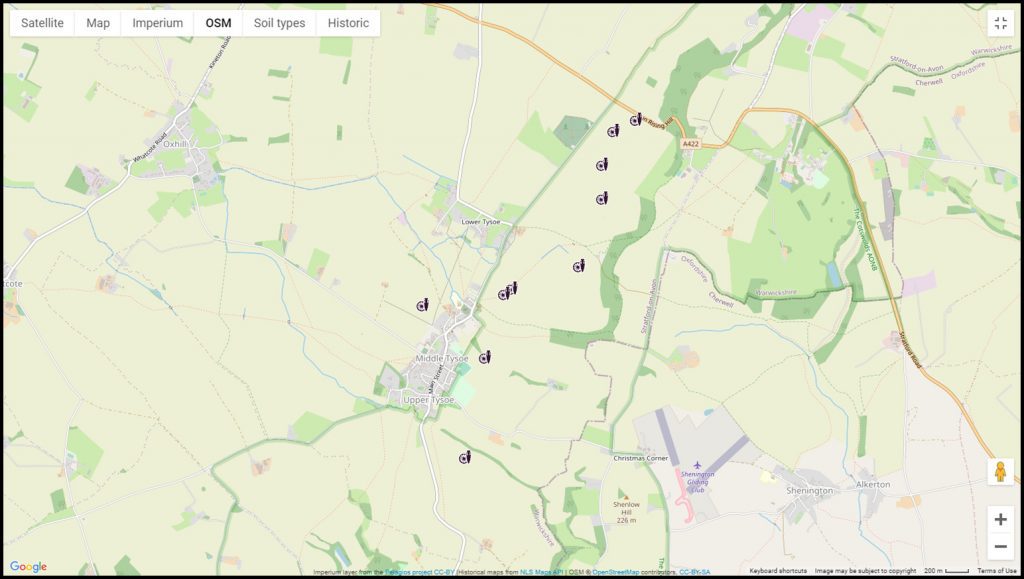Click the marker between the two northern findspots
1024x579 pixels.
click(x=601, y=164)
